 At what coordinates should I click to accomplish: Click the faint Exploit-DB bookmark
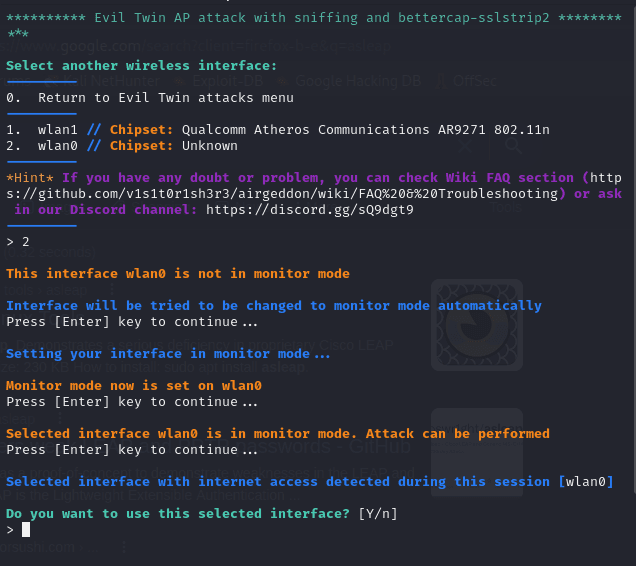220,81
